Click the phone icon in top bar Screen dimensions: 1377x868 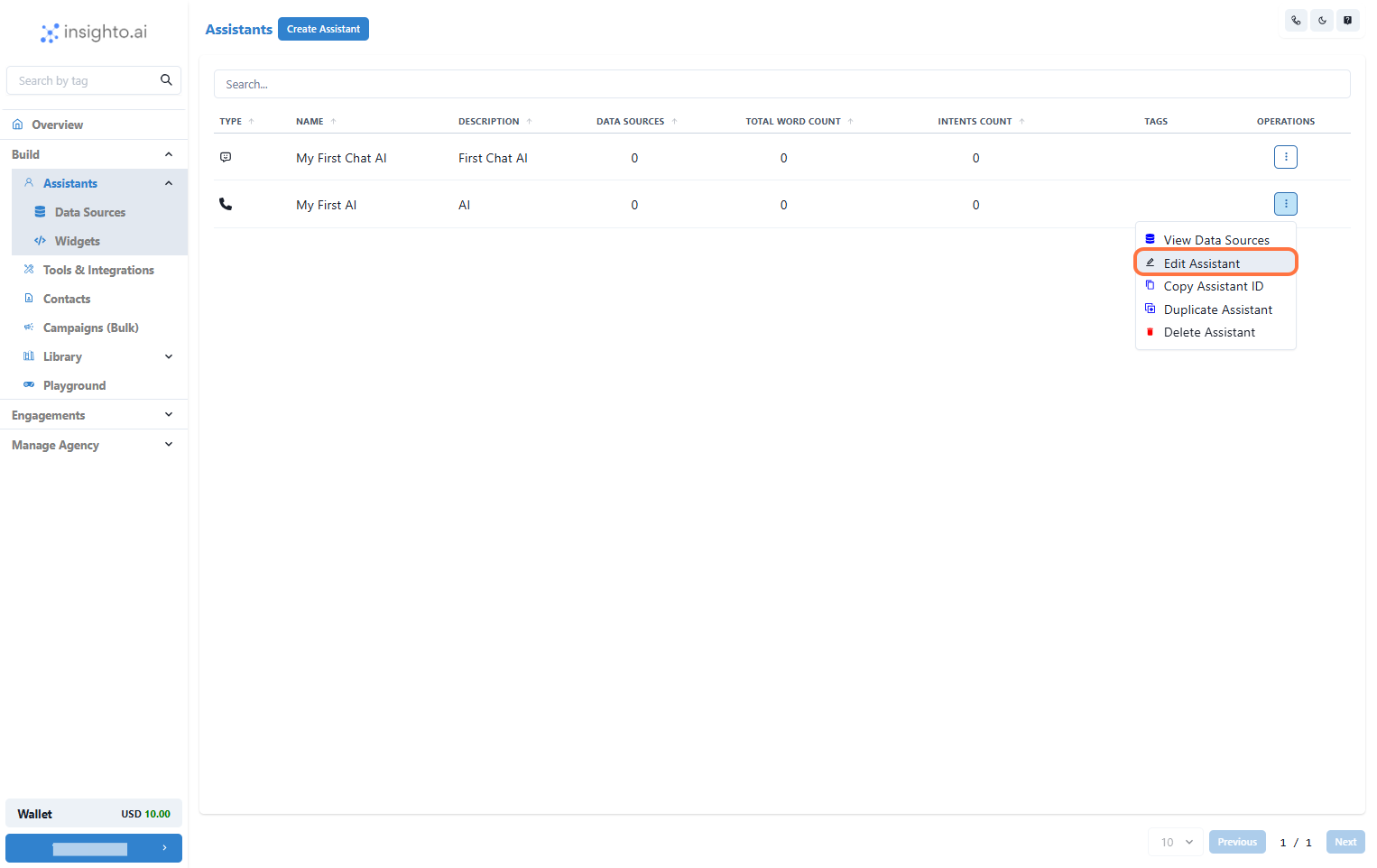pos(1296,20)
